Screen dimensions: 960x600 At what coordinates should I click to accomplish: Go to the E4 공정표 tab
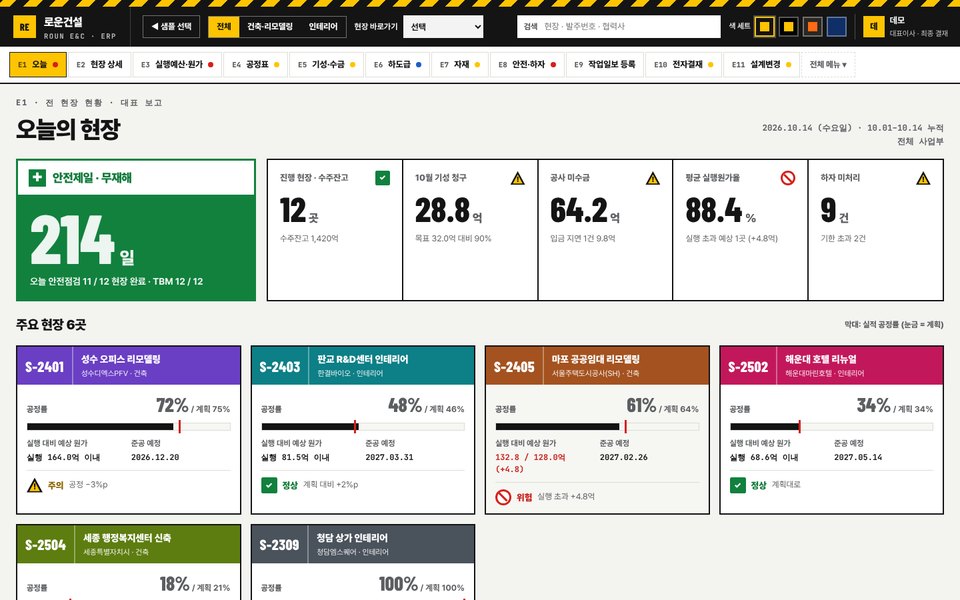point(255,64)
